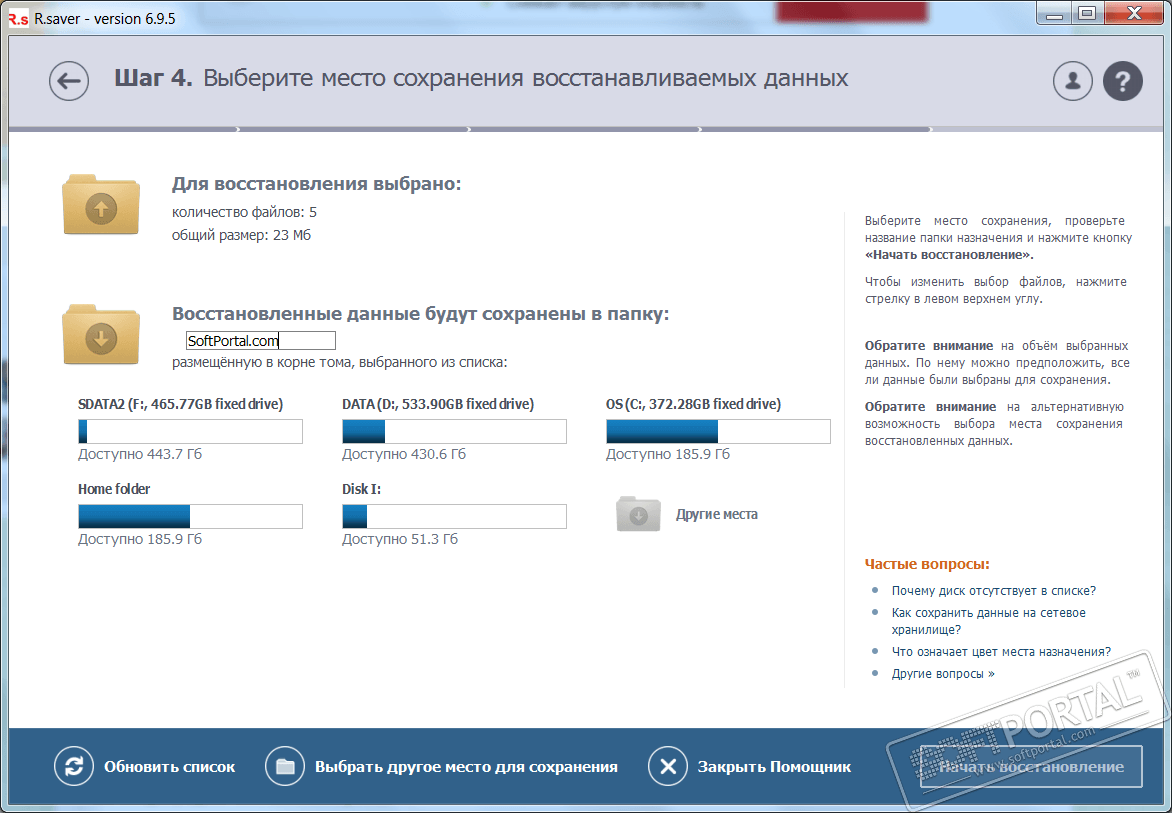The width and height of the screenshot is (1172, 813).
Task: Click heading 'Частые вопросы:'
Action: pyautogui.click(x=927, y=564)
